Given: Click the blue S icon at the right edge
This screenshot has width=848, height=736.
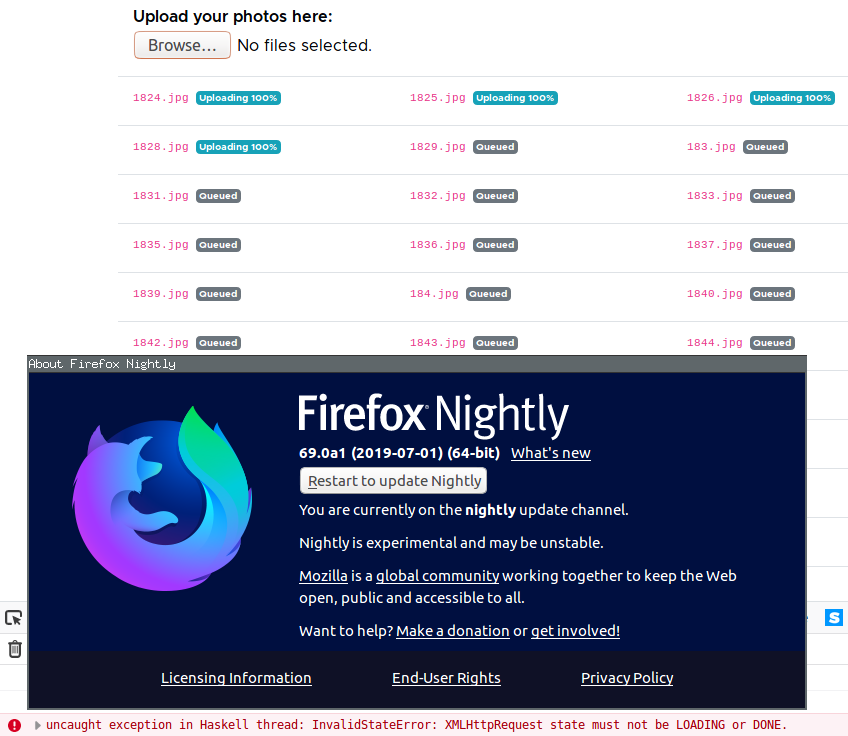Looking at the screenshot, I should click(834, 618).
